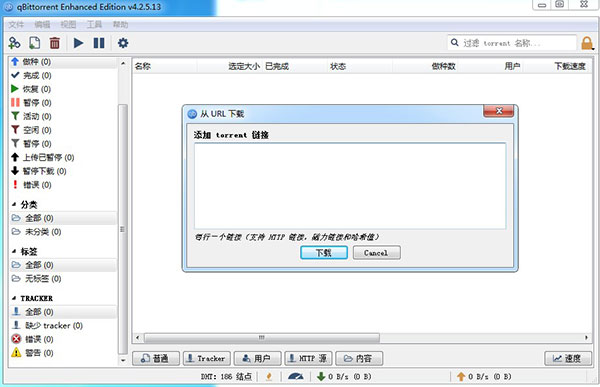This screenshot has height=387, width=600.
Task: Switch to the 普通 tab
Action: [x=156, y=358]
